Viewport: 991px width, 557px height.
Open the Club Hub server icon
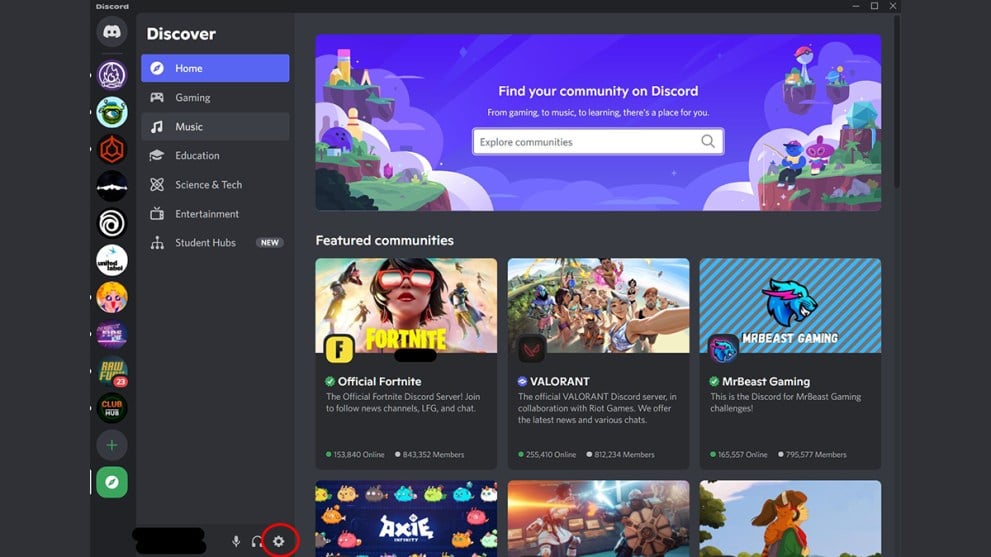click(112, 408)
